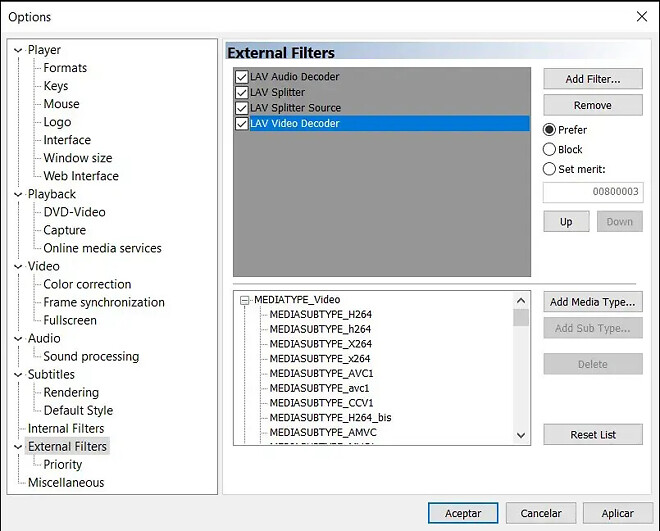Collapse the Player tree section
This screenshot has height=531, width=660.
click(18, 50)
